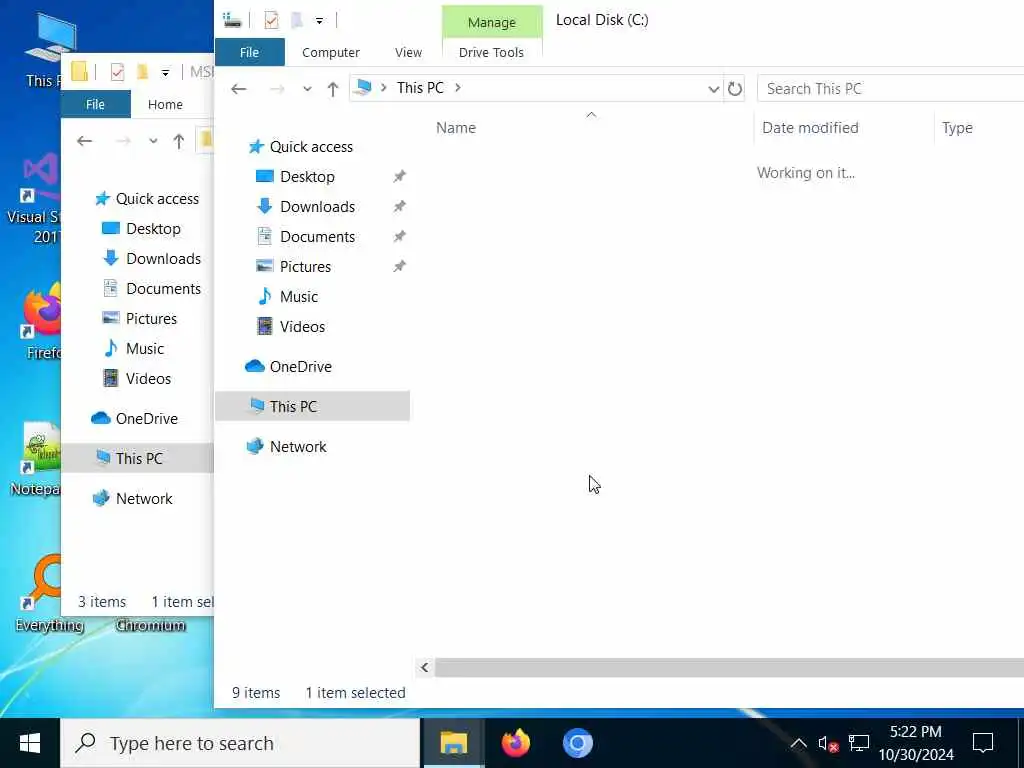Image resolution: width=1024 pixels, height=768 pixels.
Task: Click Back arrow in Local Disk window
Action: click(x=239, y=88)
